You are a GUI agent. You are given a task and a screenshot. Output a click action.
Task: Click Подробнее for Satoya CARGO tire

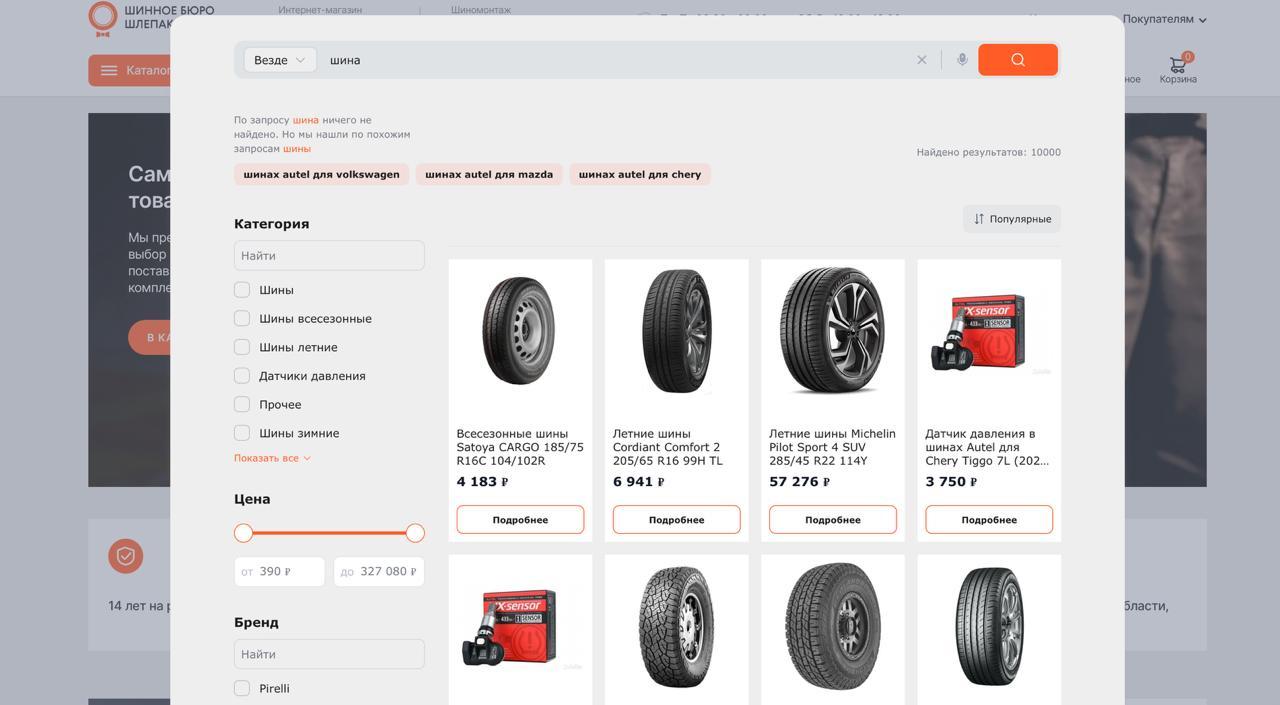pos(520,520)
